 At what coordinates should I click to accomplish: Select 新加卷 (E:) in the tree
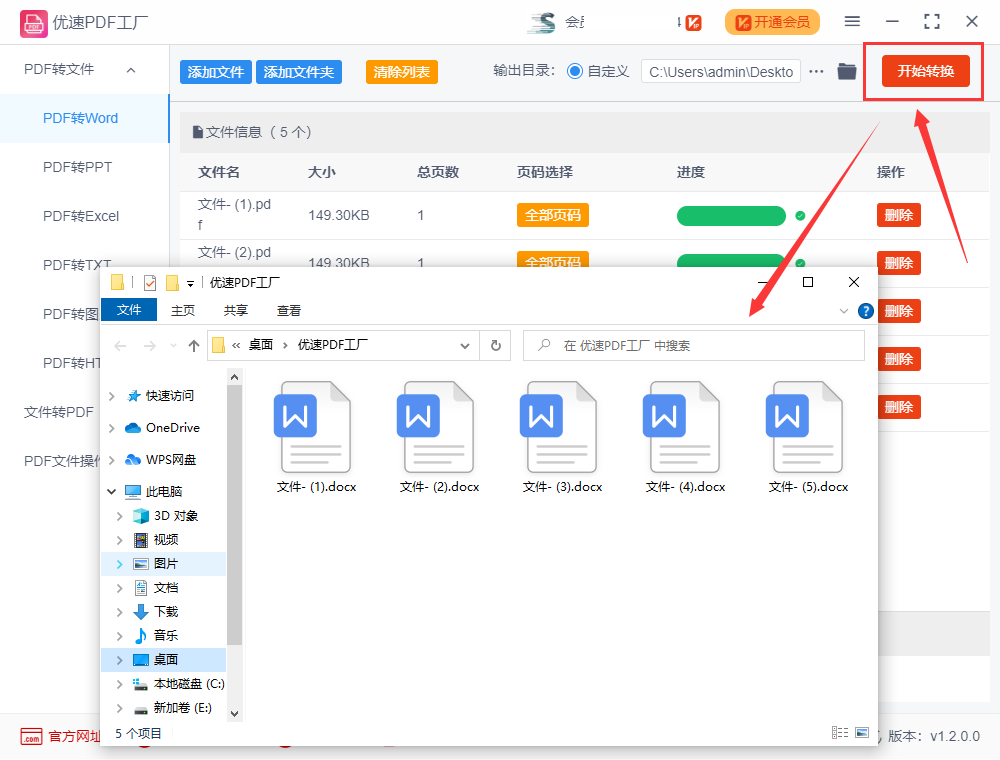pos(182,708)
